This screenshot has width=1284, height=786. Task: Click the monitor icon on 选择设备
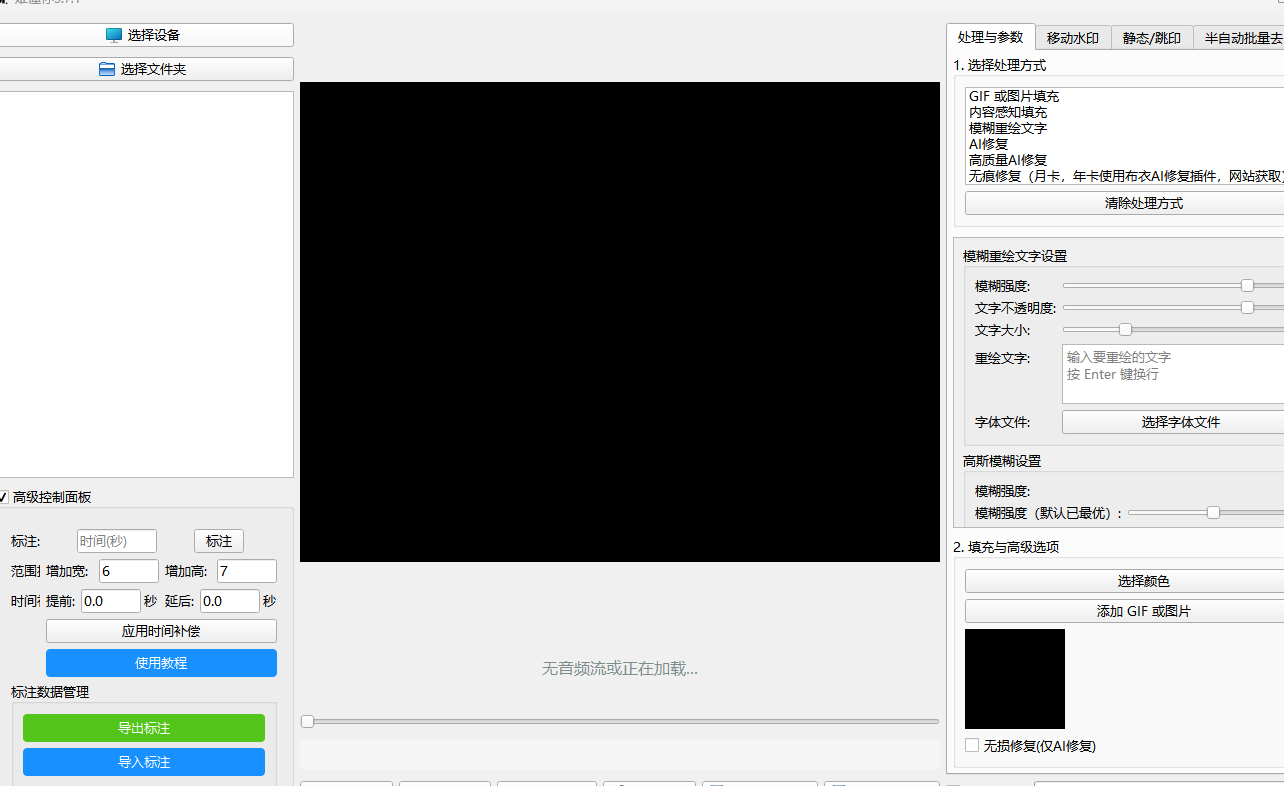[x=114, y=35]
